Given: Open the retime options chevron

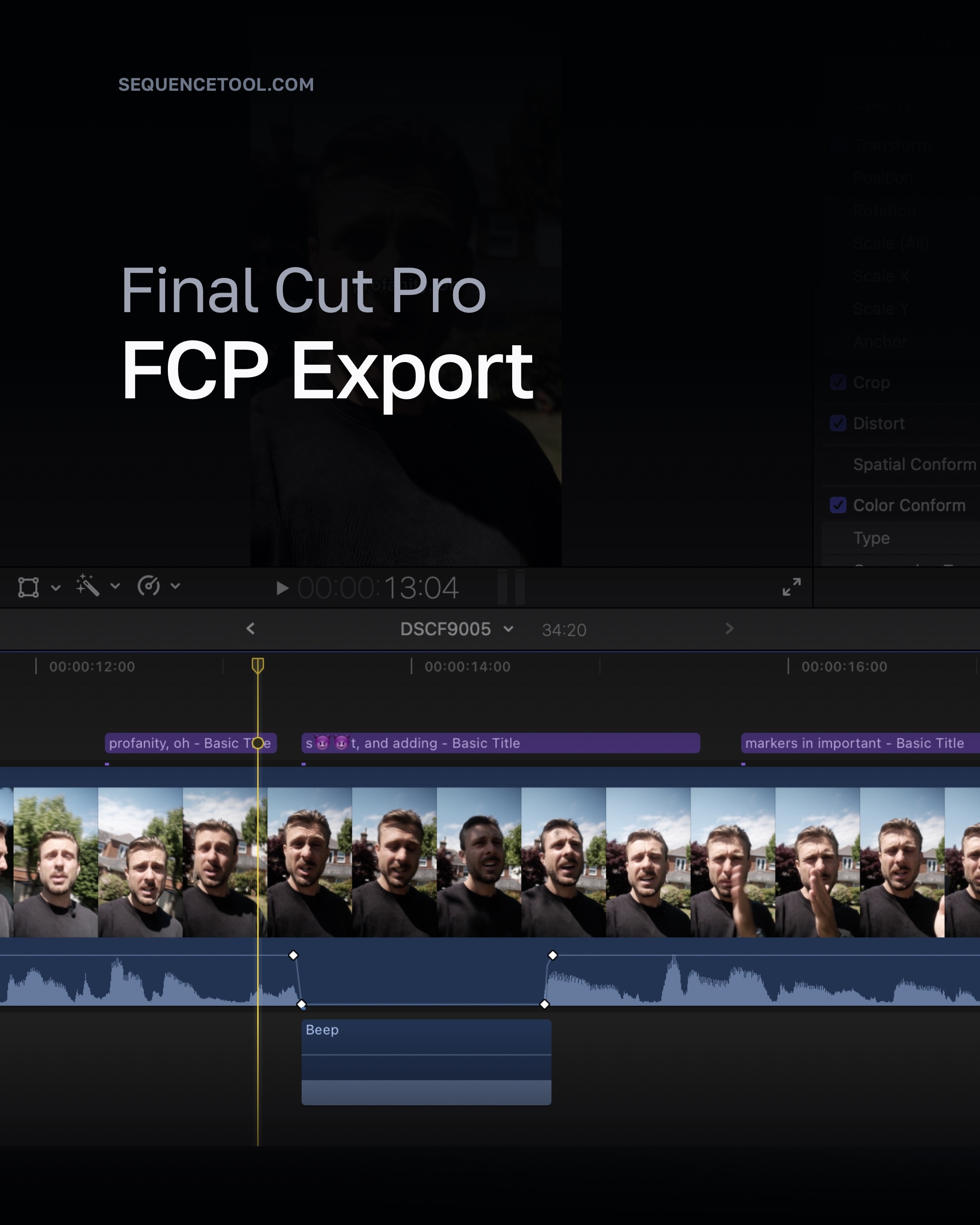Looking at the screenshot, I should (x=176, y=586).
